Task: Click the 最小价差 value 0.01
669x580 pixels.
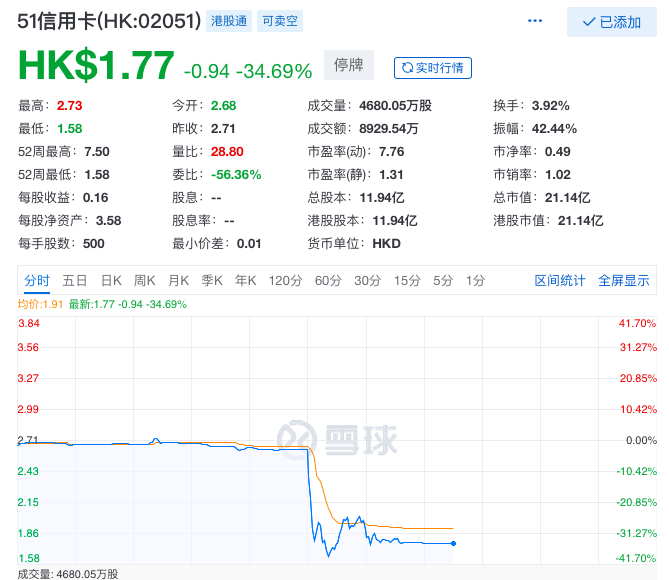Action: pyautogui.click(x=249, y=244)
